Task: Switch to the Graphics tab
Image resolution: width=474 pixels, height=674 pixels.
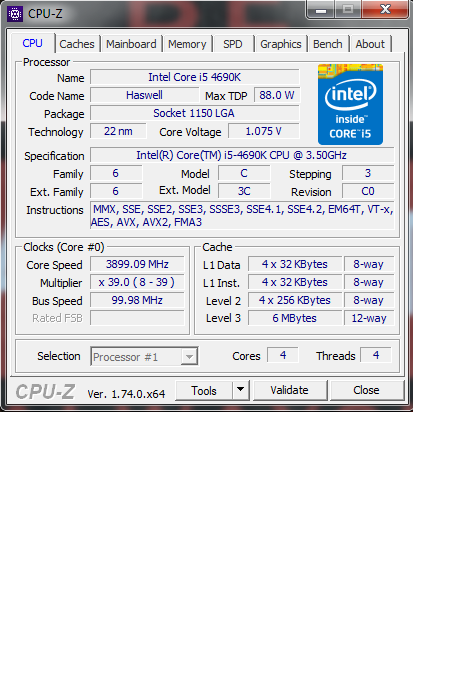Action: click(281, 44)
